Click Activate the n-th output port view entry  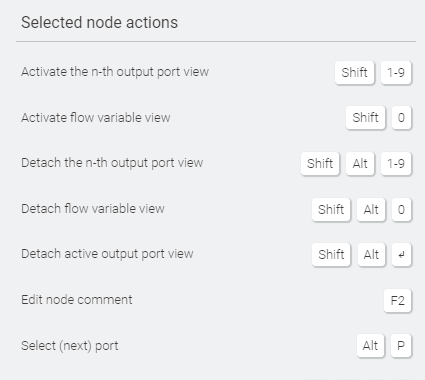coord(115,72)
